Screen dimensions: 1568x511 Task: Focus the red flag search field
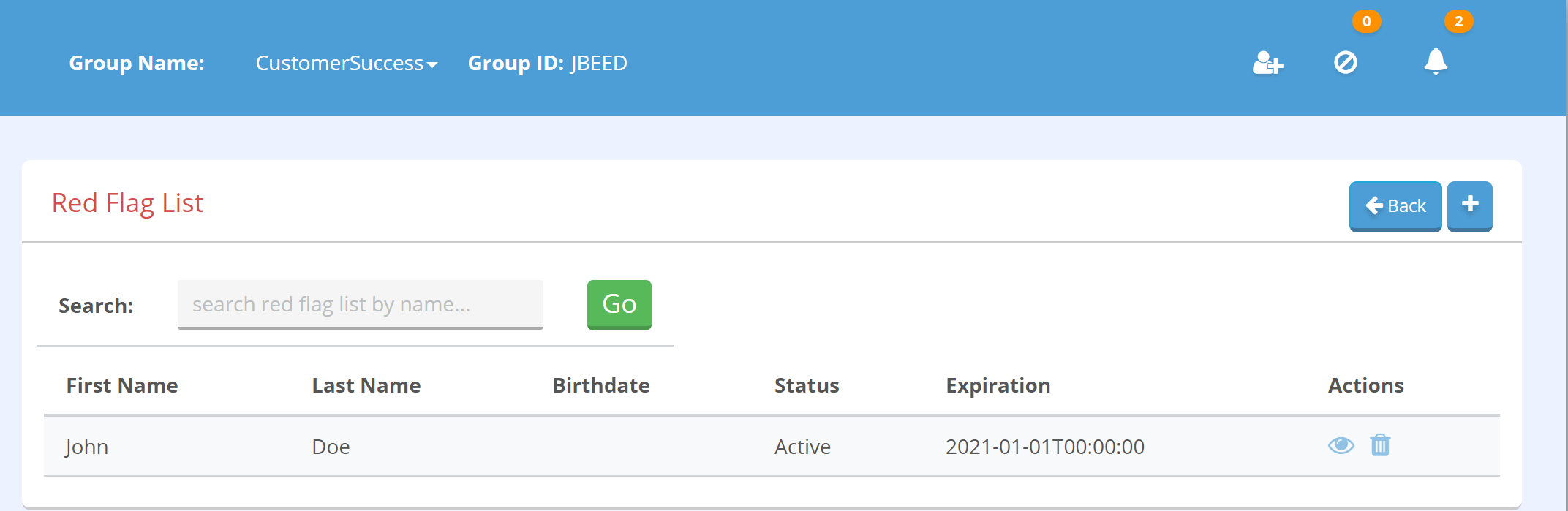click(361, 304)
